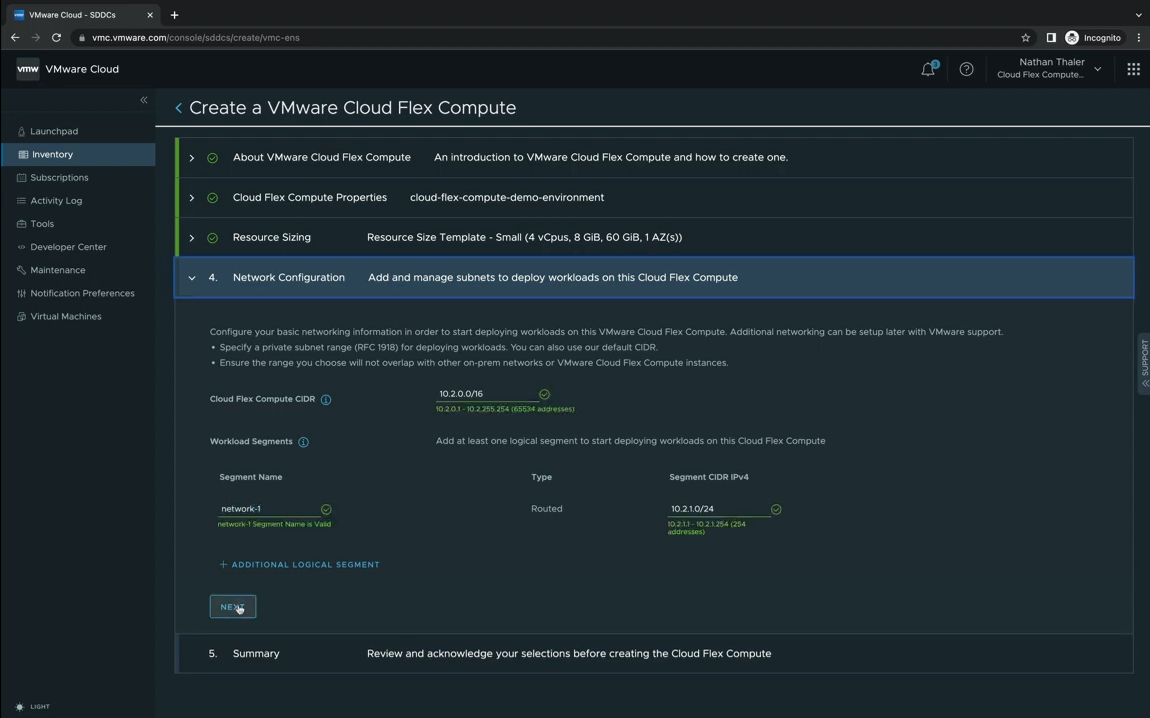
Task: Click the Subscriptions sidebar icon
Action: coord(21,177)
